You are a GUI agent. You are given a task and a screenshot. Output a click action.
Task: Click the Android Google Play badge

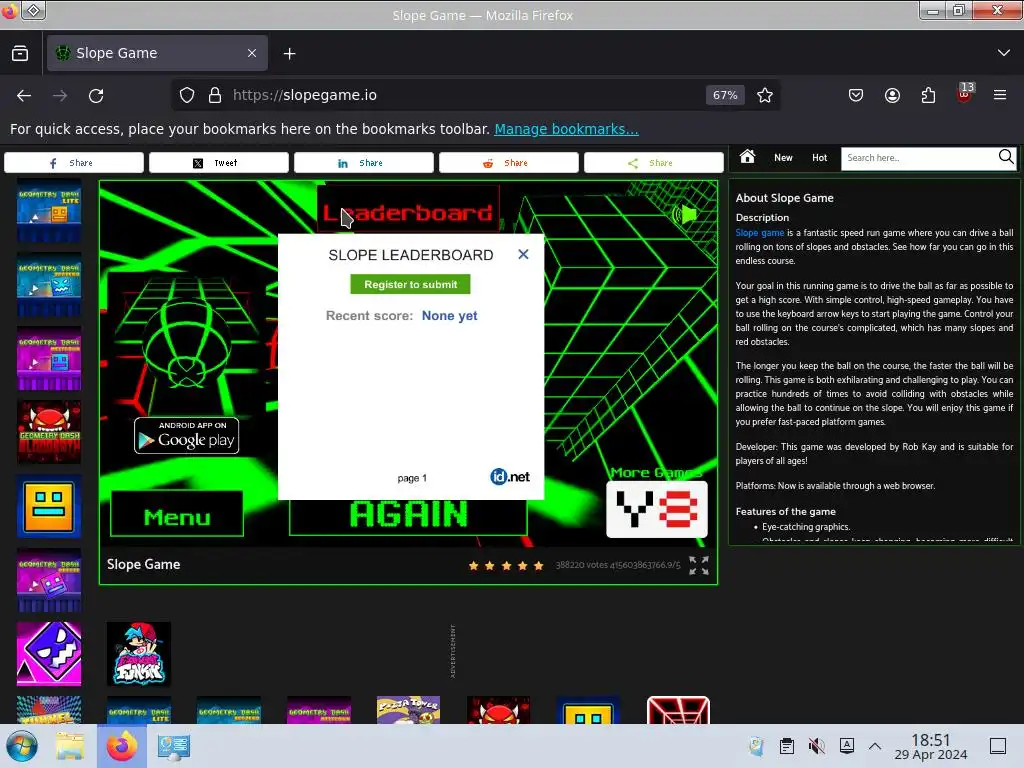point(186,436)
